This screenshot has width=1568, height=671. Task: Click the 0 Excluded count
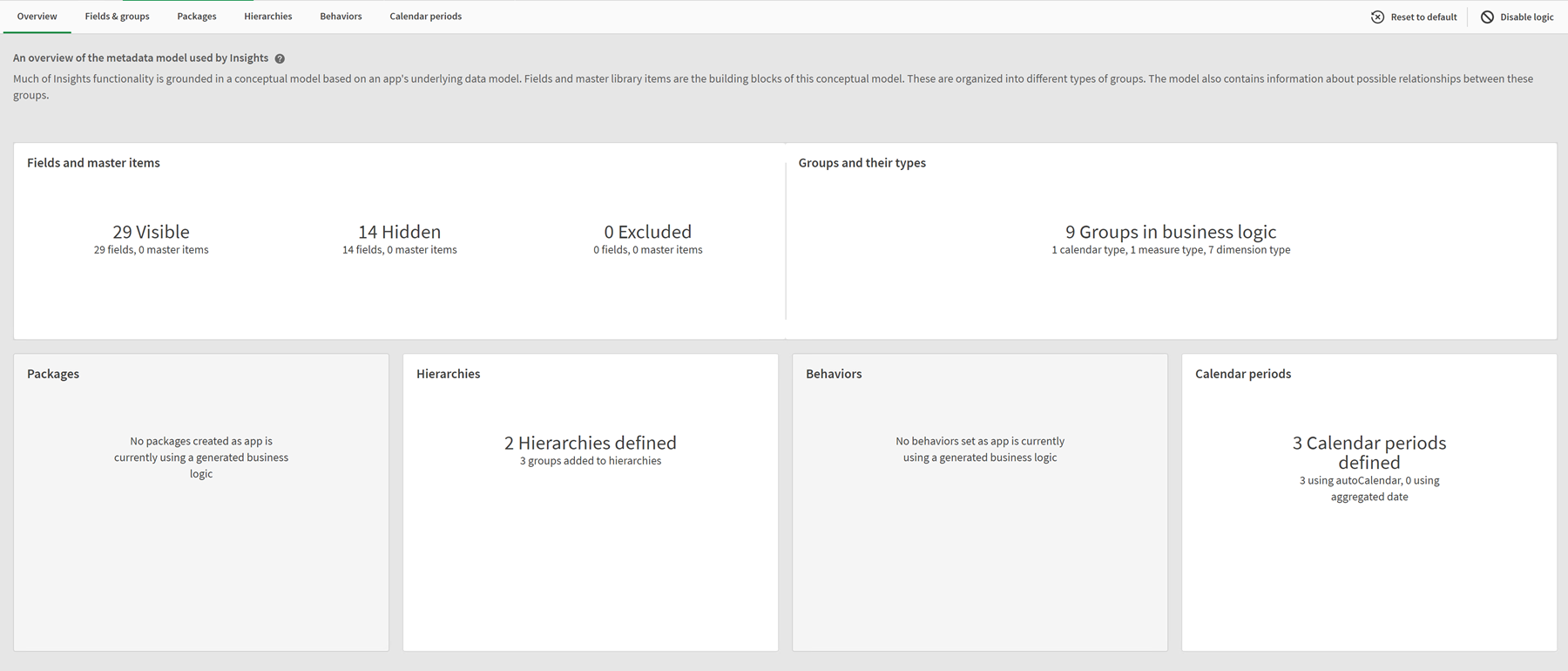pyautogui.click(x=648, y=232)
